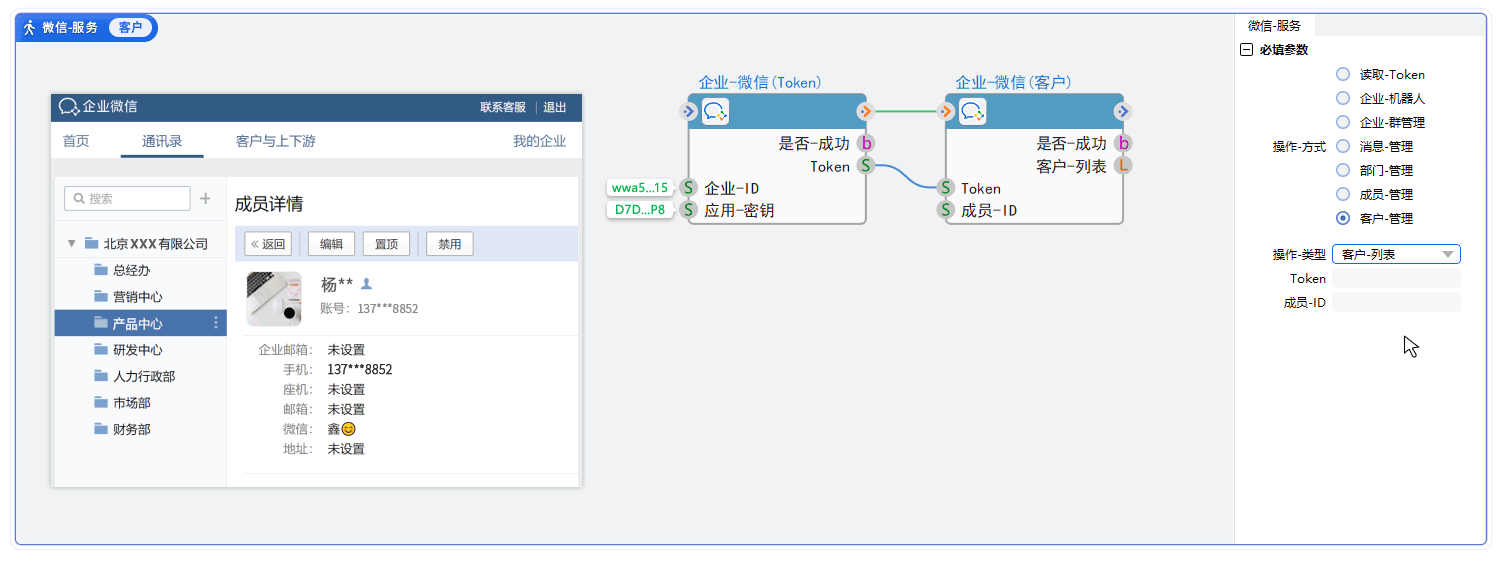The image size is (1500, 565).
Task: Select the 消息-管理 radio option
Action: pos(1343,146)
